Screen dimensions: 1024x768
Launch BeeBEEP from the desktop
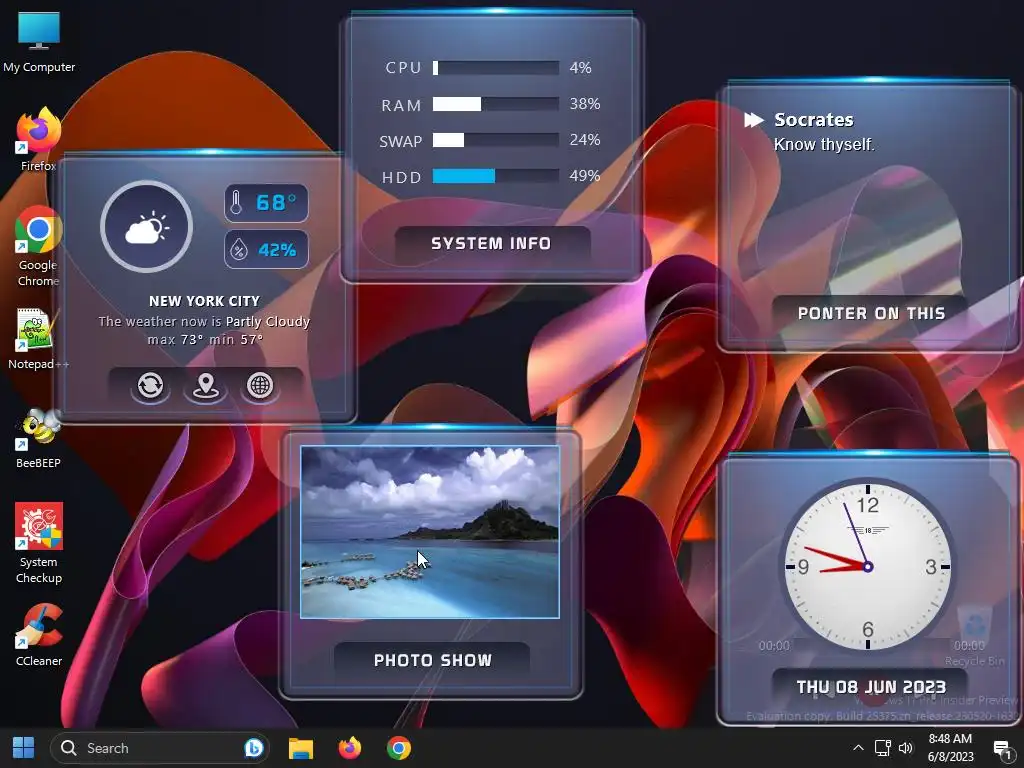[39, 438]
